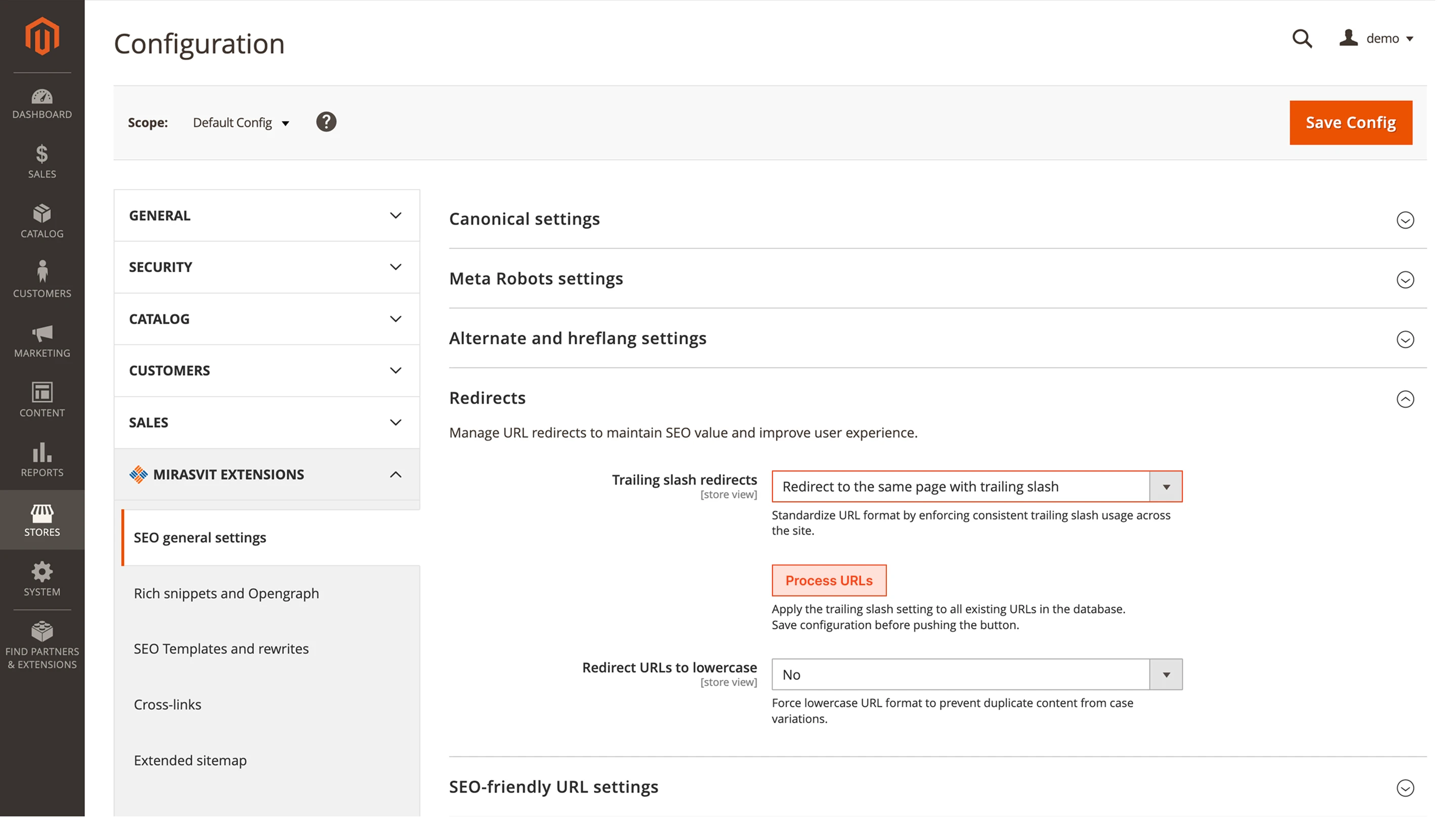Image resolution: width=1456 pixels, height=825 pixels.
Task: Click the Save Config button
Action: (x=1351, y=122)
